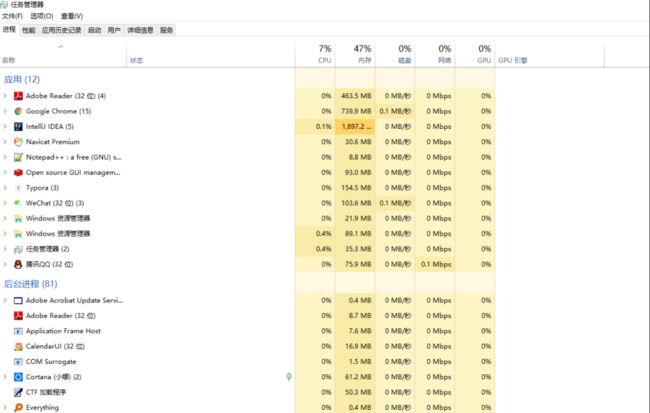
Task: Expand the Cortana (2) group
Action: pos(5,377)
